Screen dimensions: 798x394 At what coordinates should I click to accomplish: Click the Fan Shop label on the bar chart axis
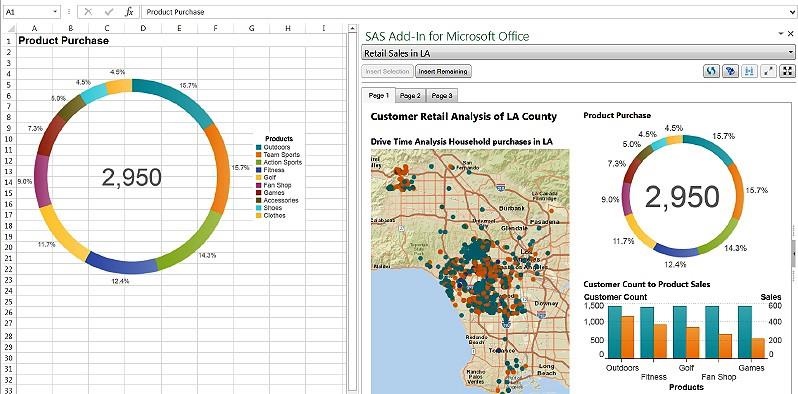pos(719,377)
